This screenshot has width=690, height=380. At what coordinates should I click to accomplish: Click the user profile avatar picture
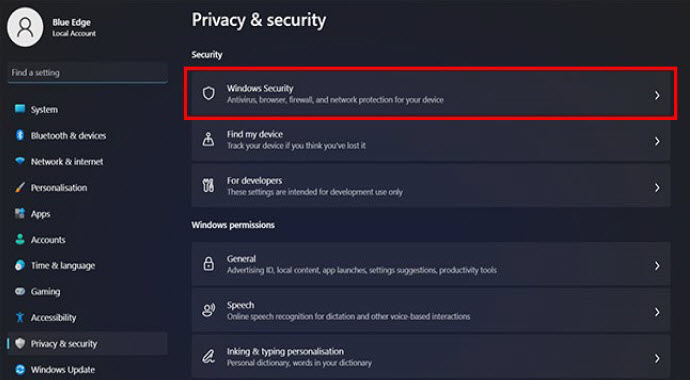[25, 27]
